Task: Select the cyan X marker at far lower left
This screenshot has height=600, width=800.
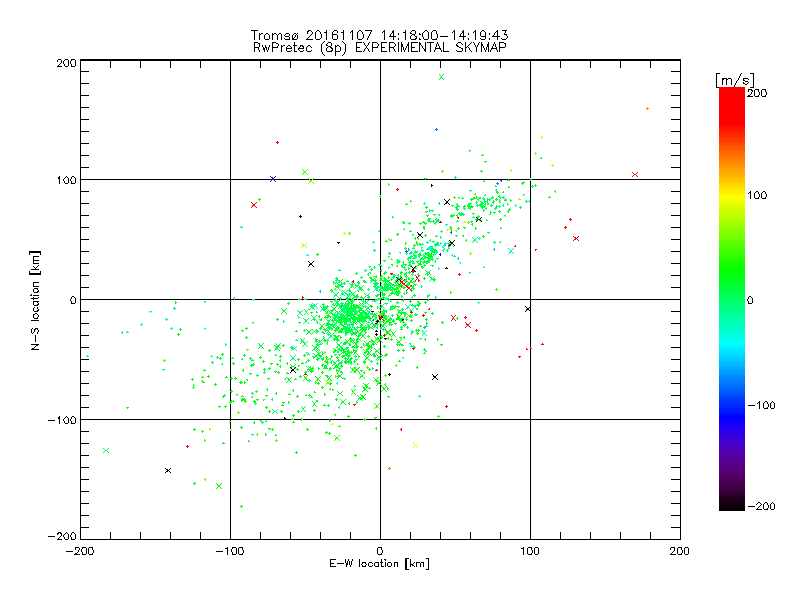Action: pos(106,451)
